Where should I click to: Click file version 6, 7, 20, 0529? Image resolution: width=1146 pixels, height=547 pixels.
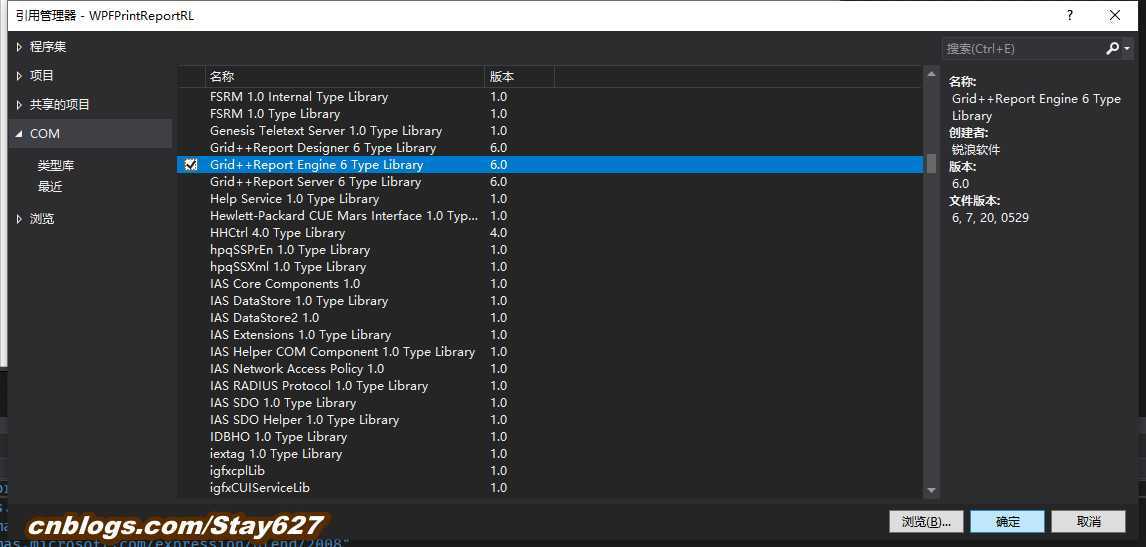coord(990,218)
